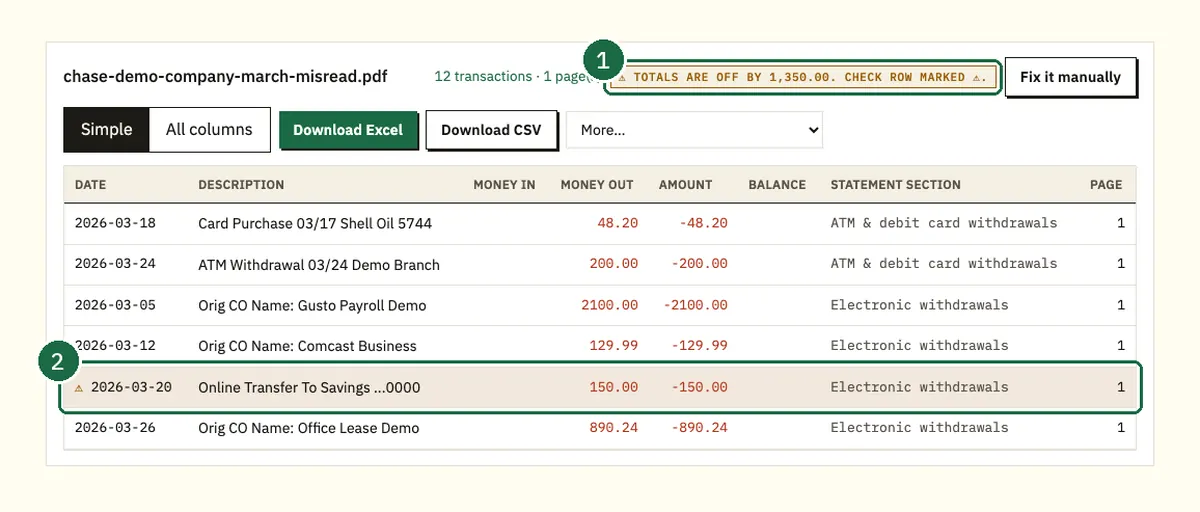
Task: Click amount value -129.99
Action: 699,346
